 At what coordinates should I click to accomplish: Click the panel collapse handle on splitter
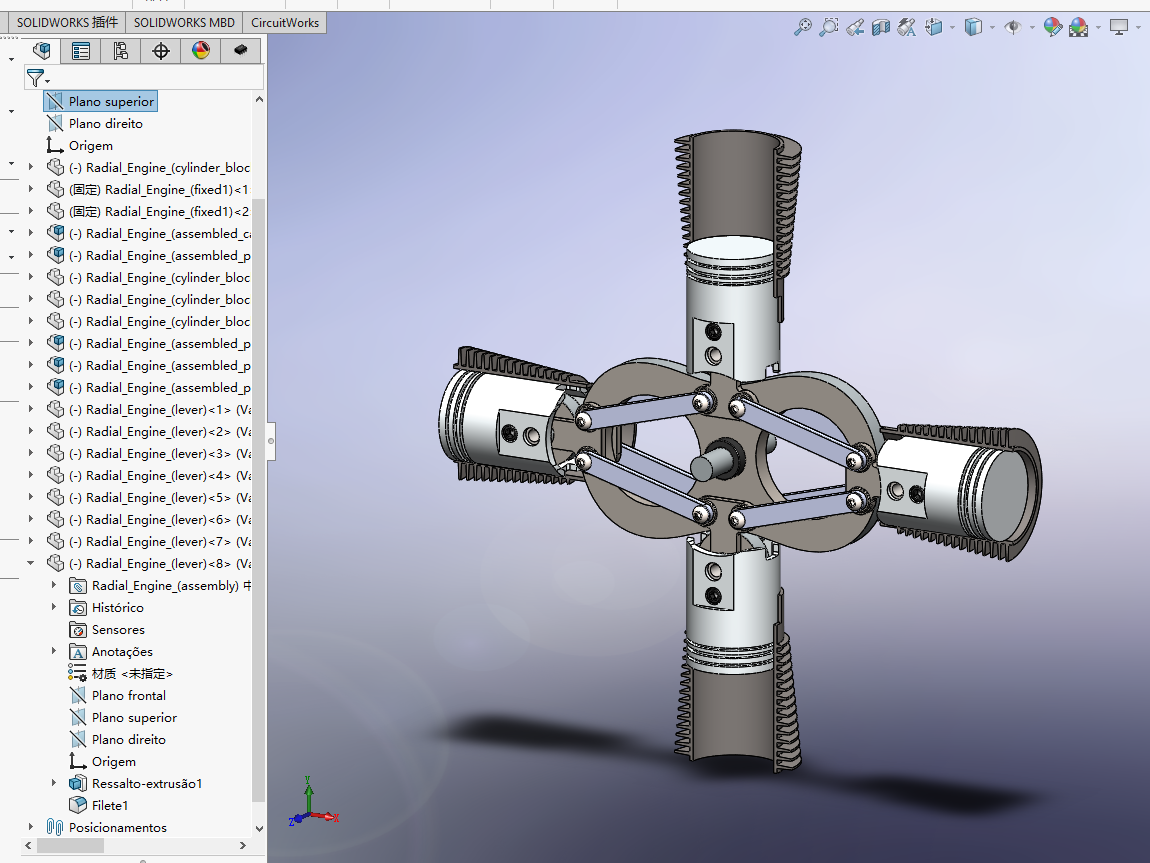(x=271, y=441)
